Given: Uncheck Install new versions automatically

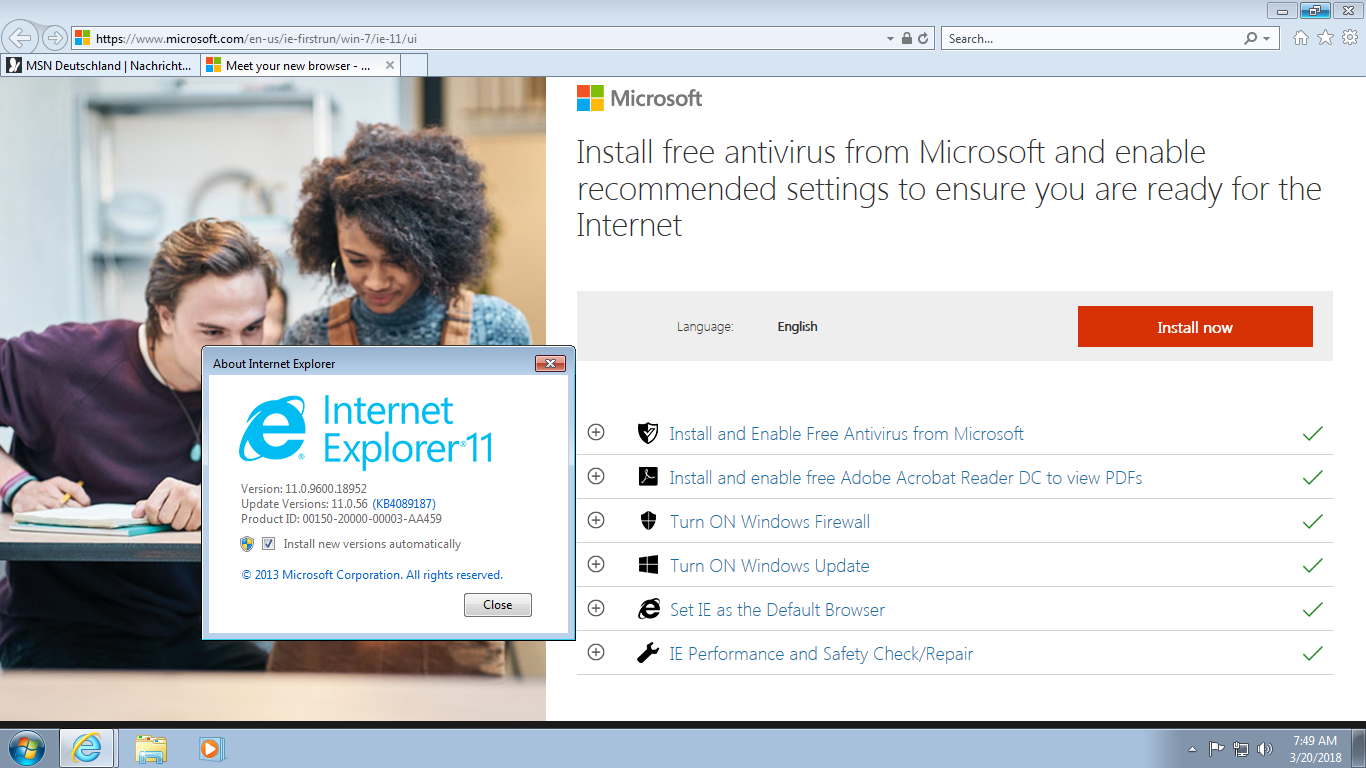Looking at the screenshot, I should pos(268,544).
